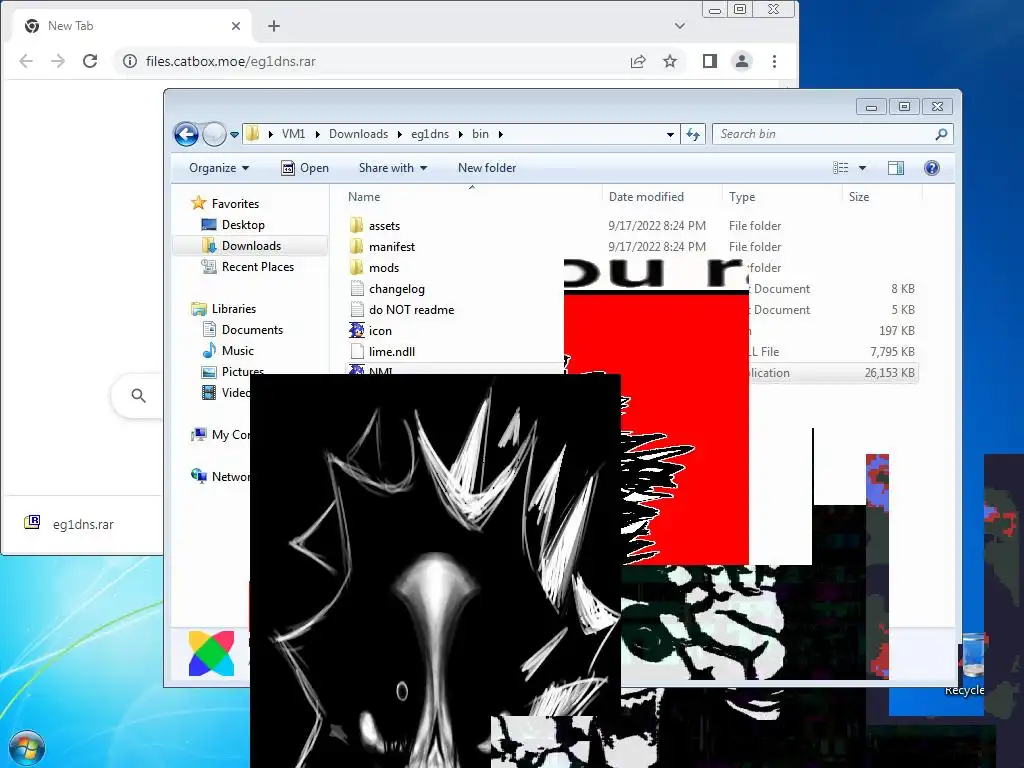1024x768 pixels.
Task: Go back in Explorer window
Action: click(186, 135)
